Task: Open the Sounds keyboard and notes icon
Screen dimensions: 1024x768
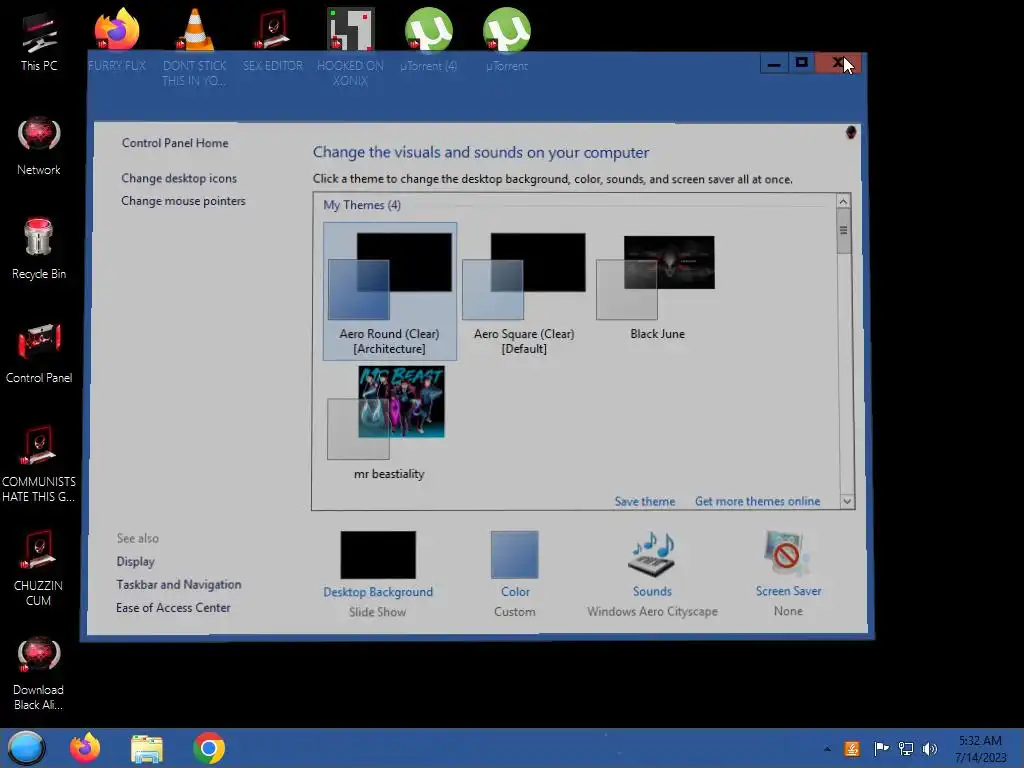Action: (652, 554)
